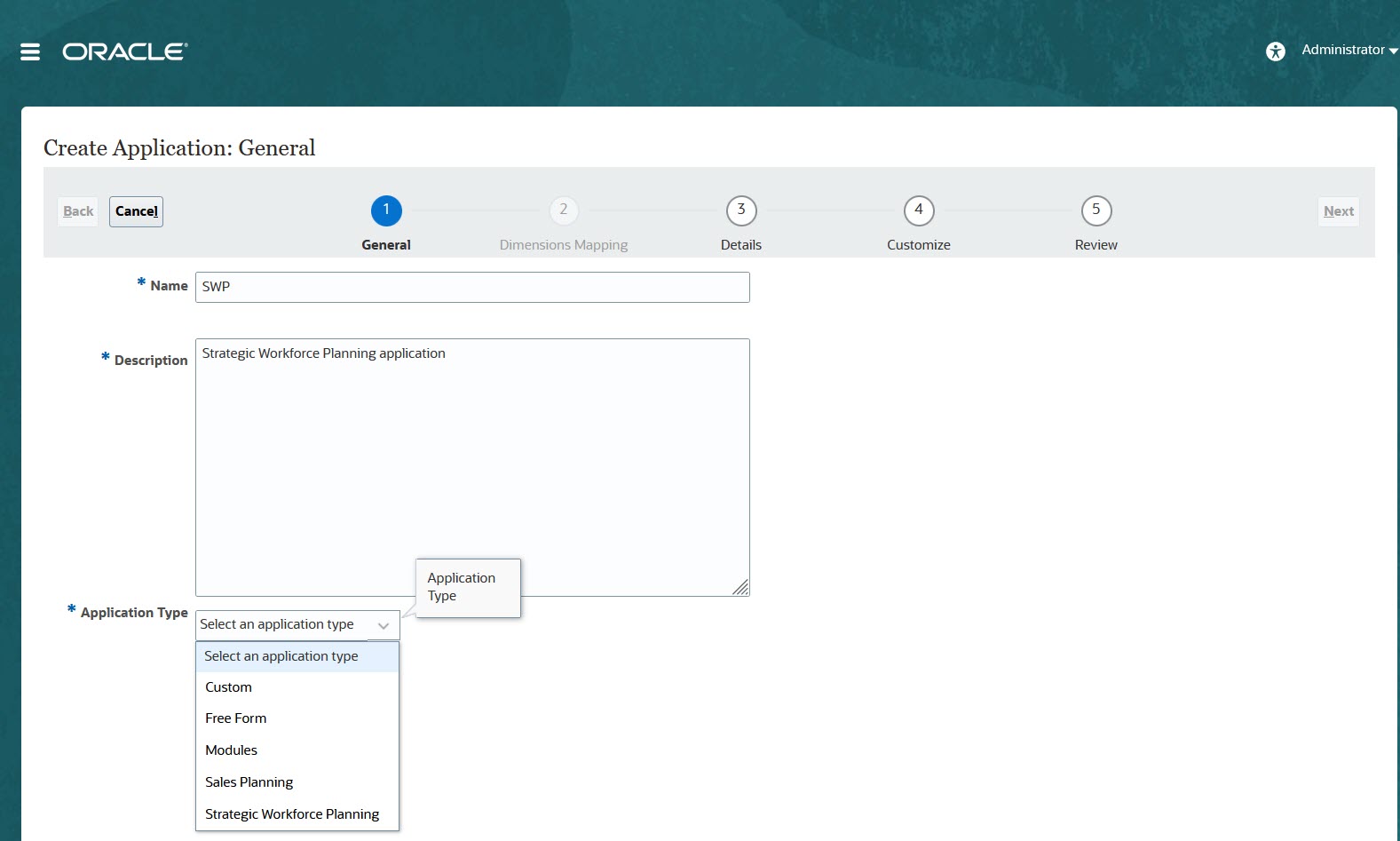Click the Description resize handle
This screenshot has height=841, width=1400.
741,588
